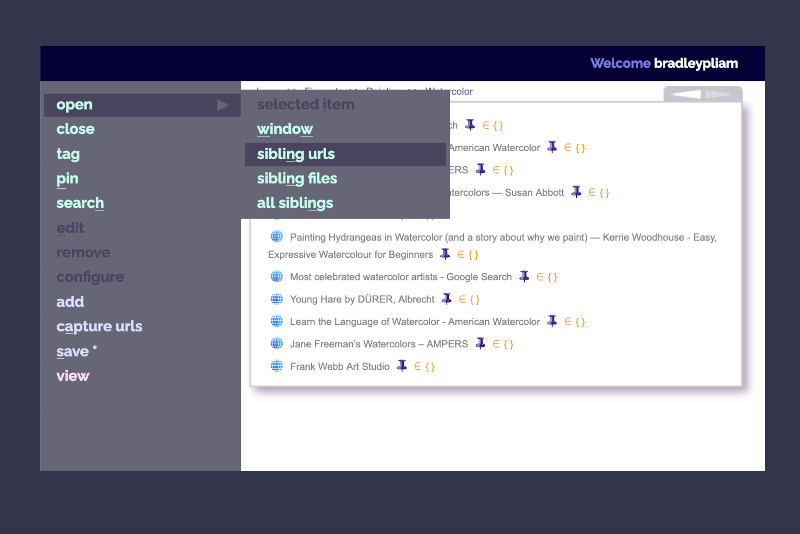Click the bradleypliam username in the header
The height and width of the screenshot is (534, 800).
[696, 63]
